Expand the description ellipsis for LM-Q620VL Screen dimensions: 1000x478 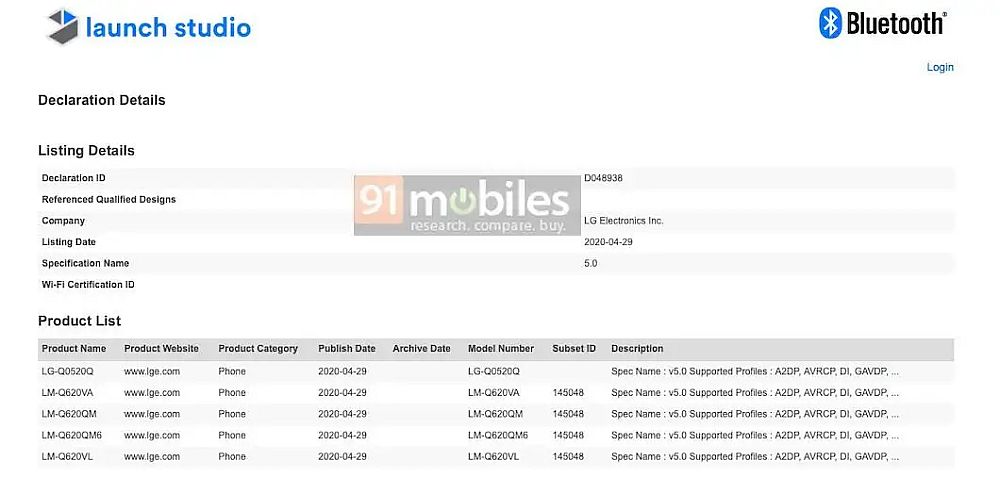(x=894, y=456)
